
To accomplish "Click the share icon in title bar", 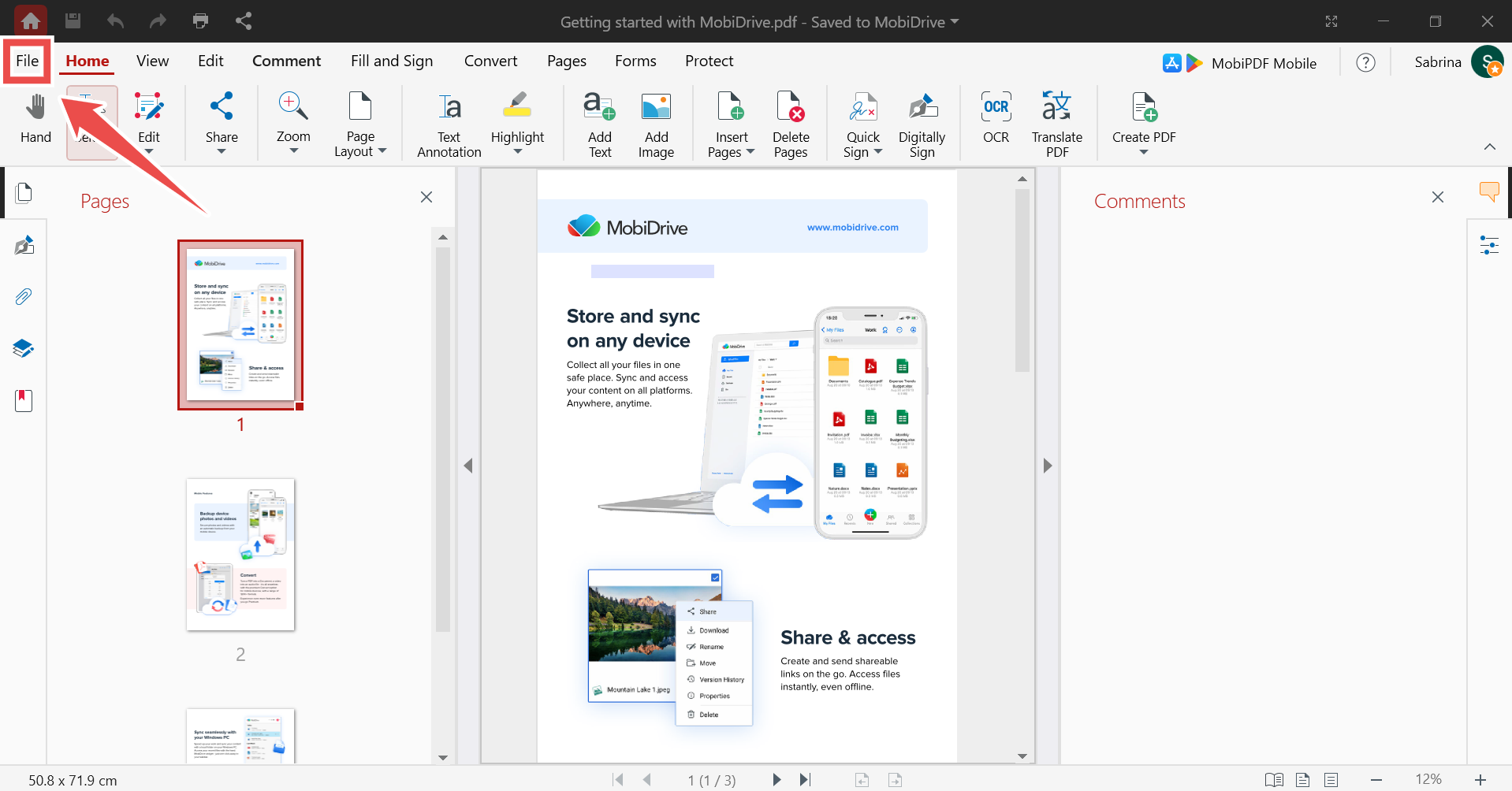I will tap(244, 21).
